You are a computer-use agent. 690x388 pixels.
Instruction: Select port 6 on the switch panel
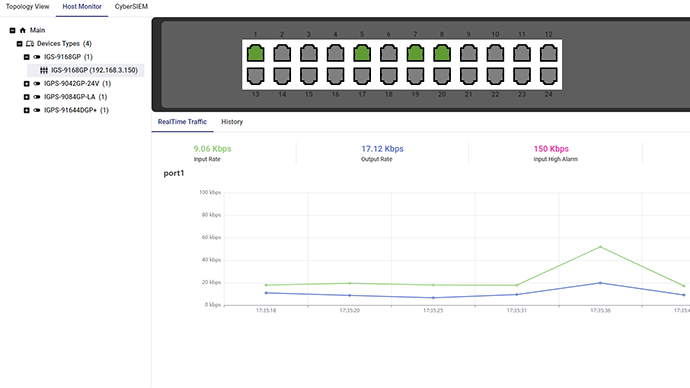coord(389,53)
